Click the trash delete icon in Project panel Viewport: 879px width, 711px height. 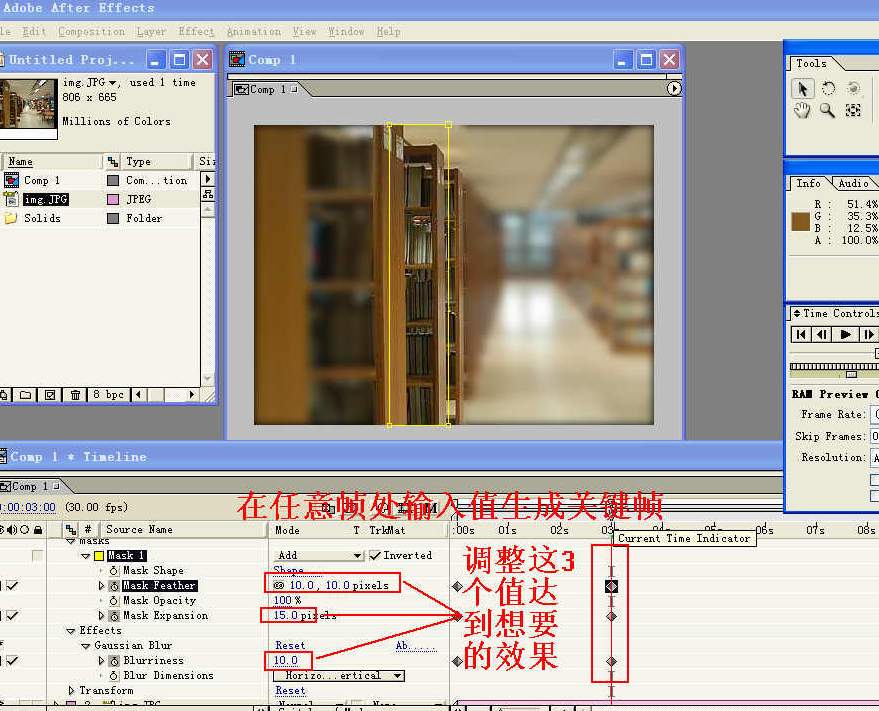[75, 395]
